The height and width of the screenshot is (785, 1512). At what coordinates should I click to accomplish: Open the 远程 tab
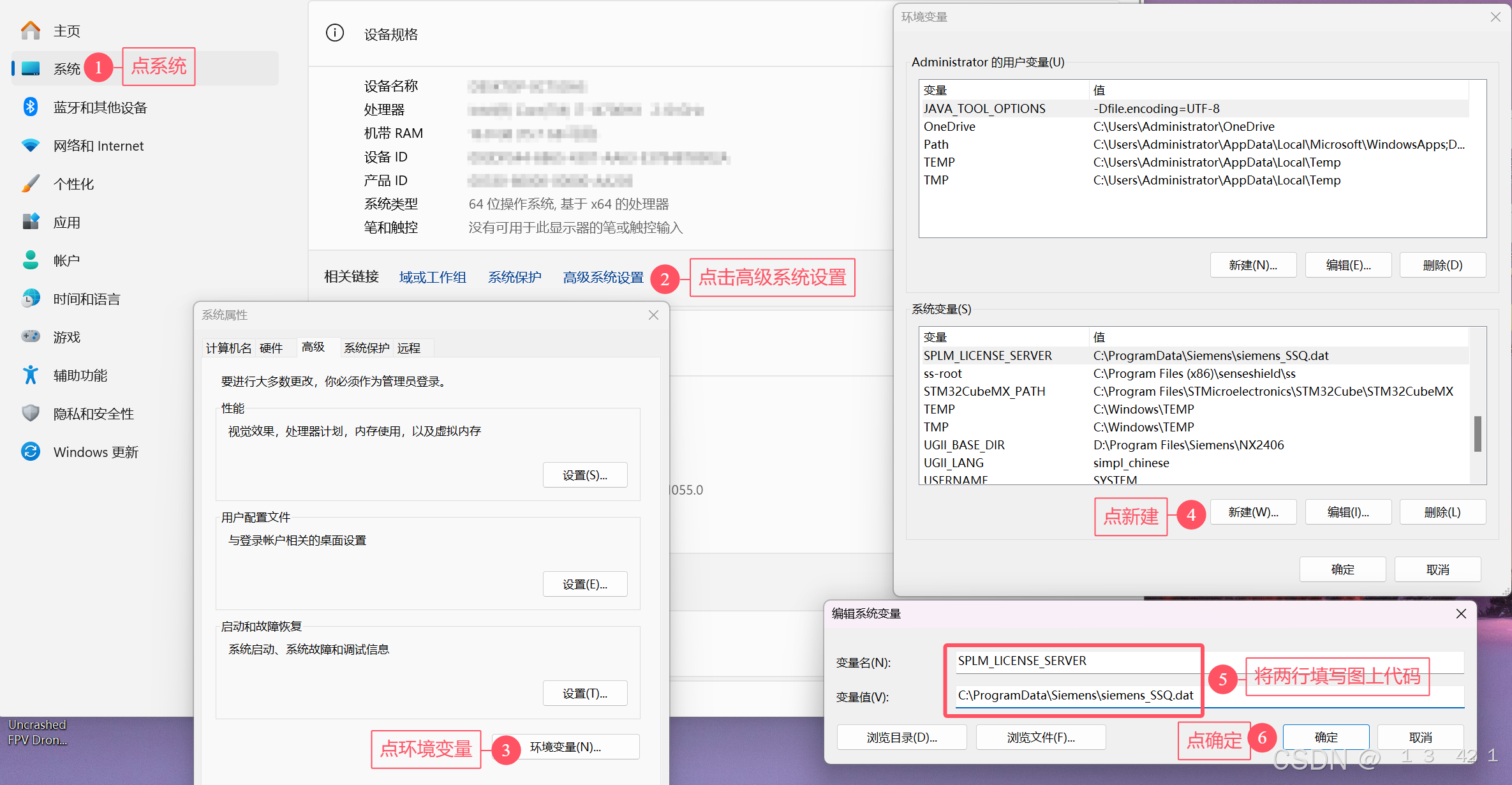(x=409, y=348)
